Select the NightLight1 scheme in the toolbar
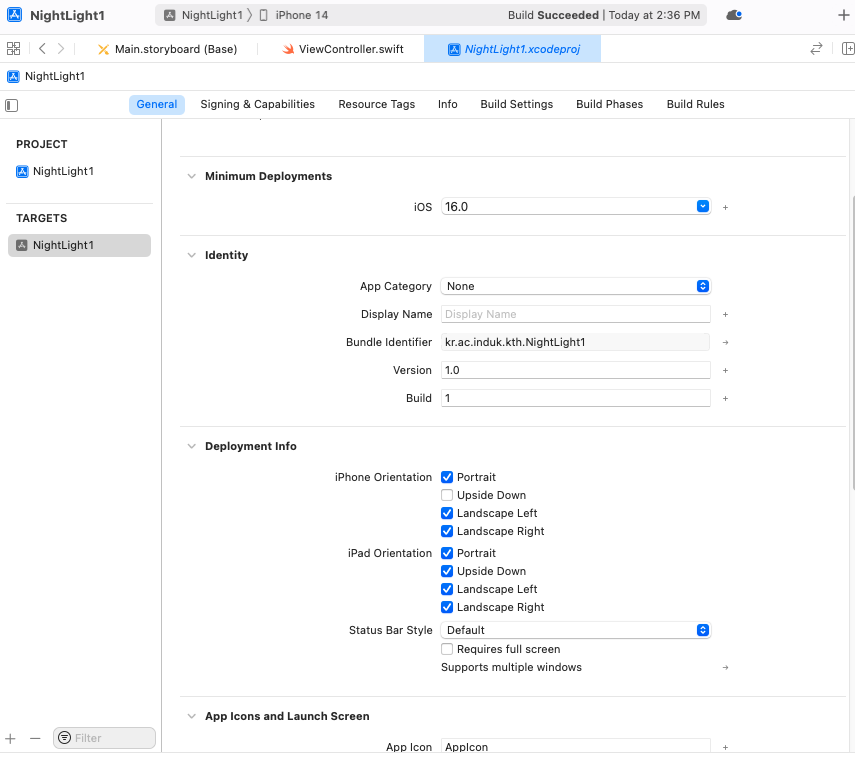 204,15
